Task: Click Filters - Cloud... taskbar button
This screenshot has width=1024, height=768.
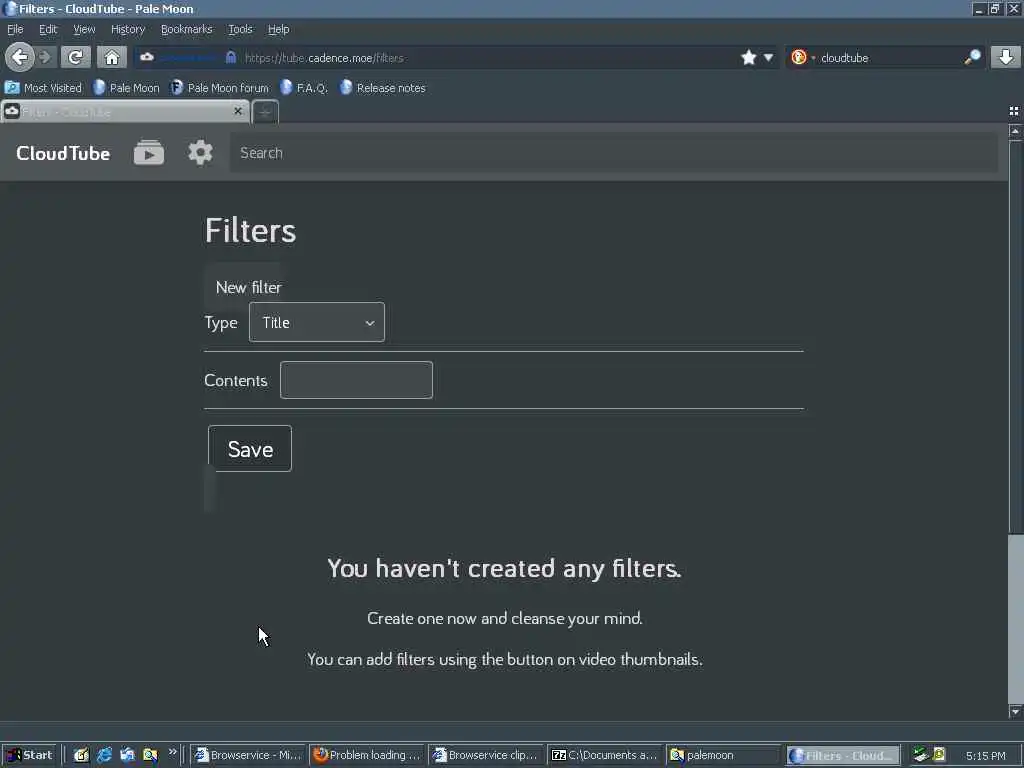Action: tap(843, 755)
